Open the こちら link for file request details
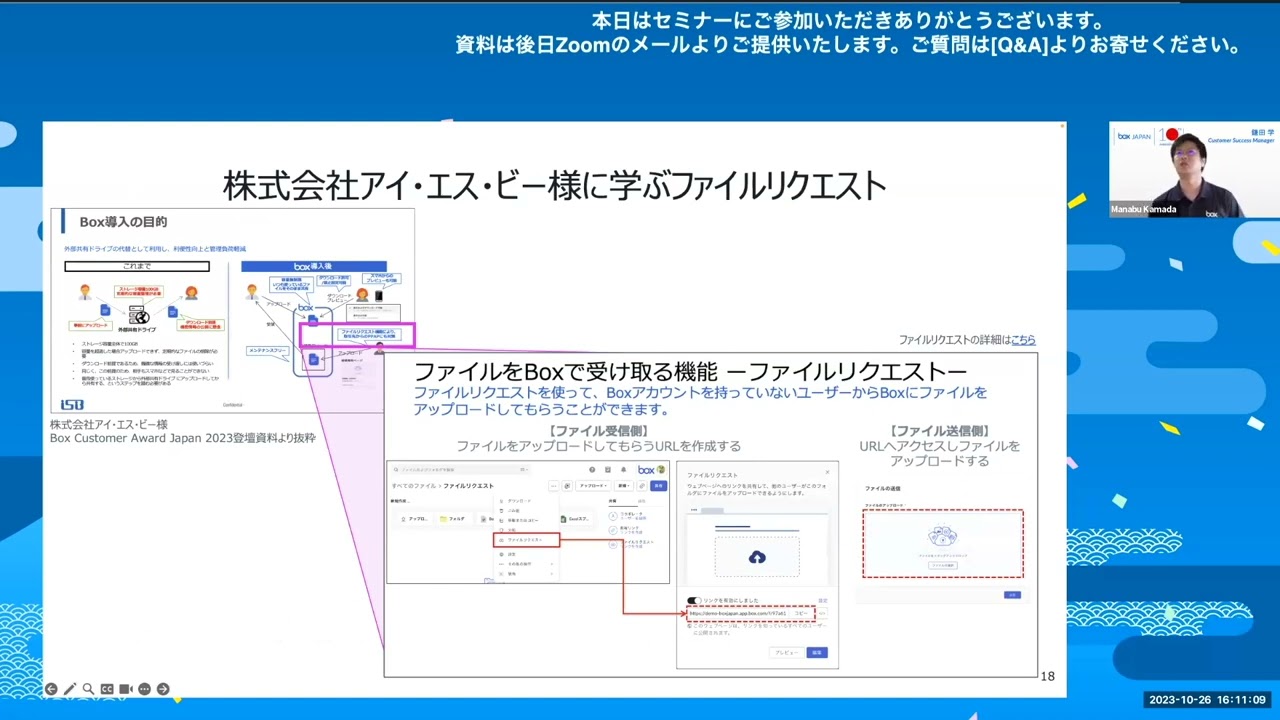This screenshot has height=720, width=1280. 1023,340
